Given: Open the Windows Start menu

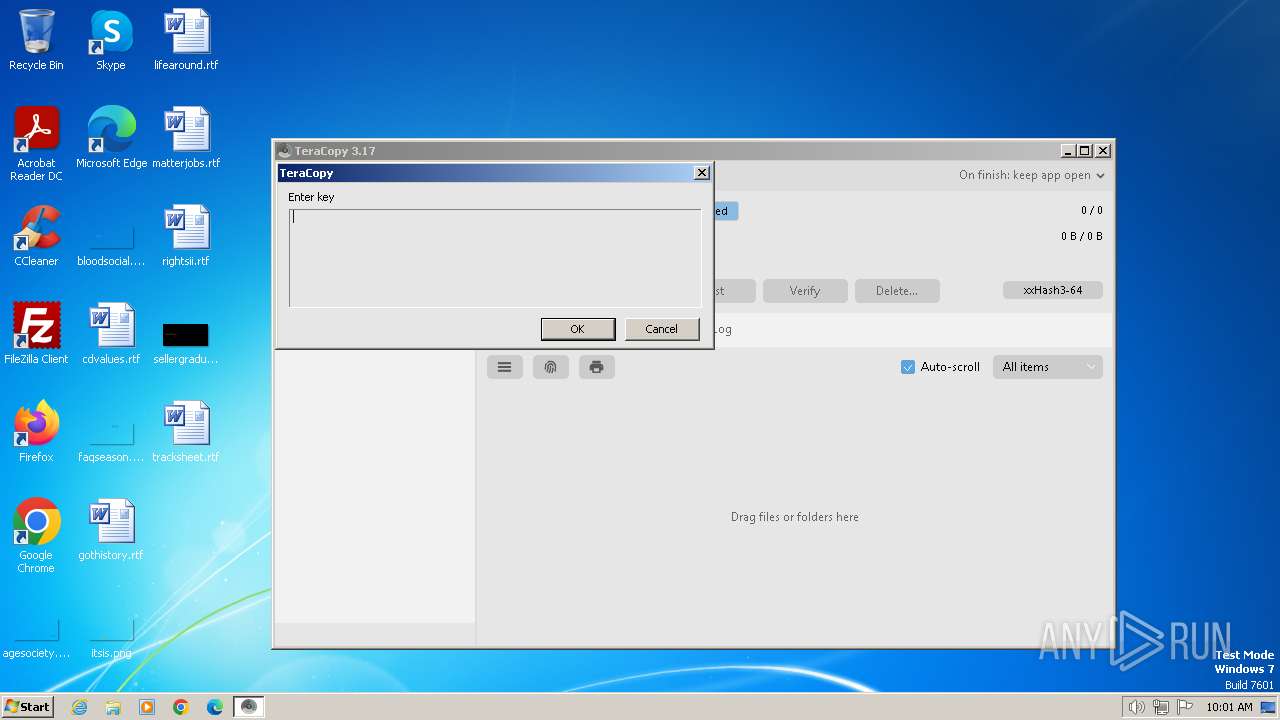Looking at the screenshot, I should (28, 707).
